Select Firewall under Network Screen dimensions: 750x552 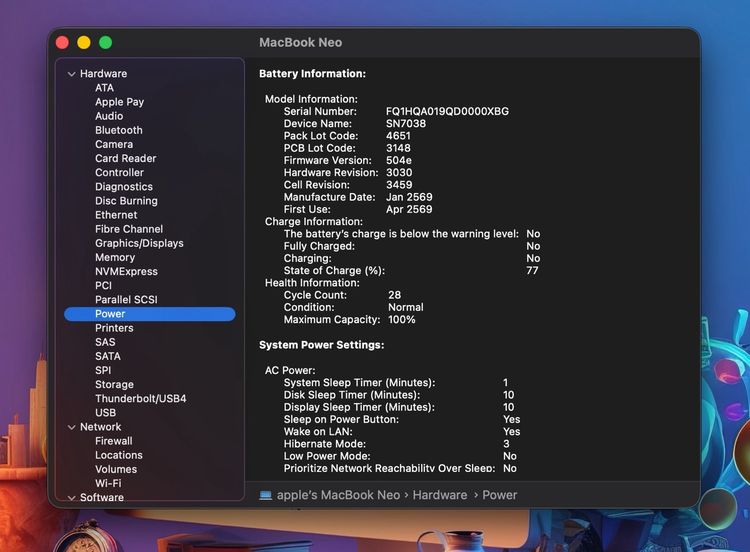coord(114,441)
